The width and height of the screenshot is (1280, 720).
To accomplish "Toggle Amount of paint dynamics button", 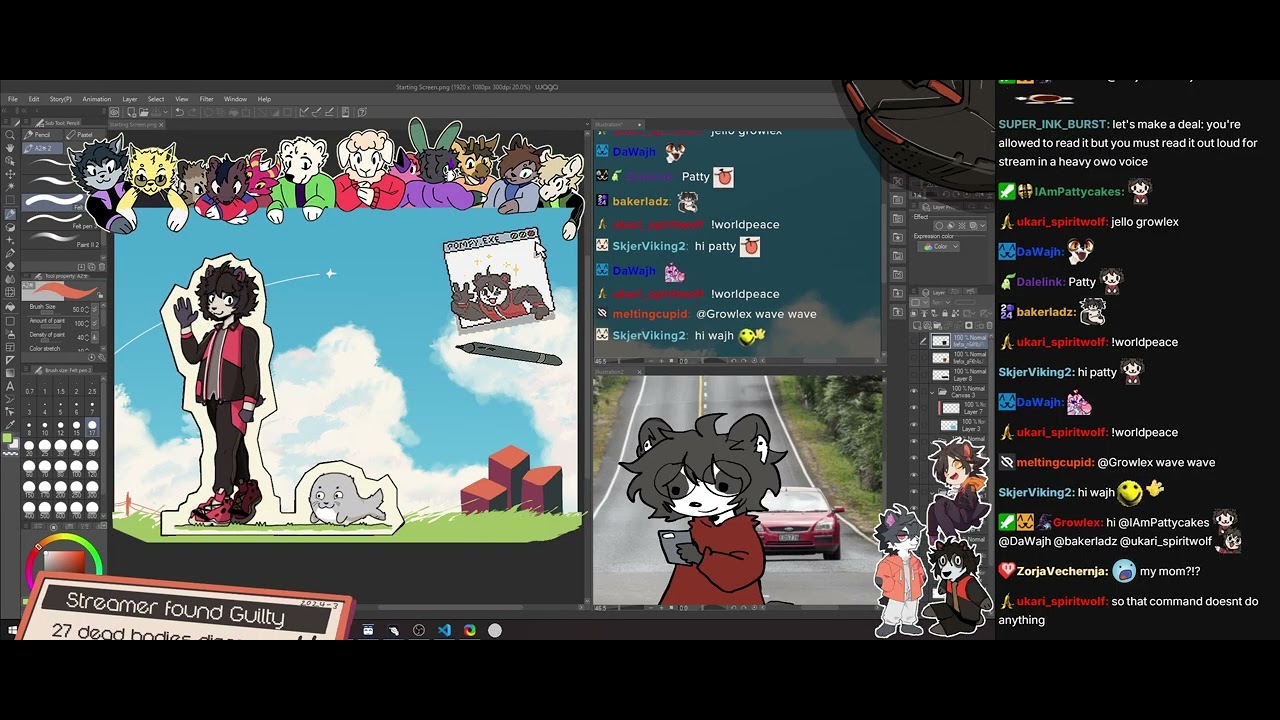I will [x=95, y=323].
